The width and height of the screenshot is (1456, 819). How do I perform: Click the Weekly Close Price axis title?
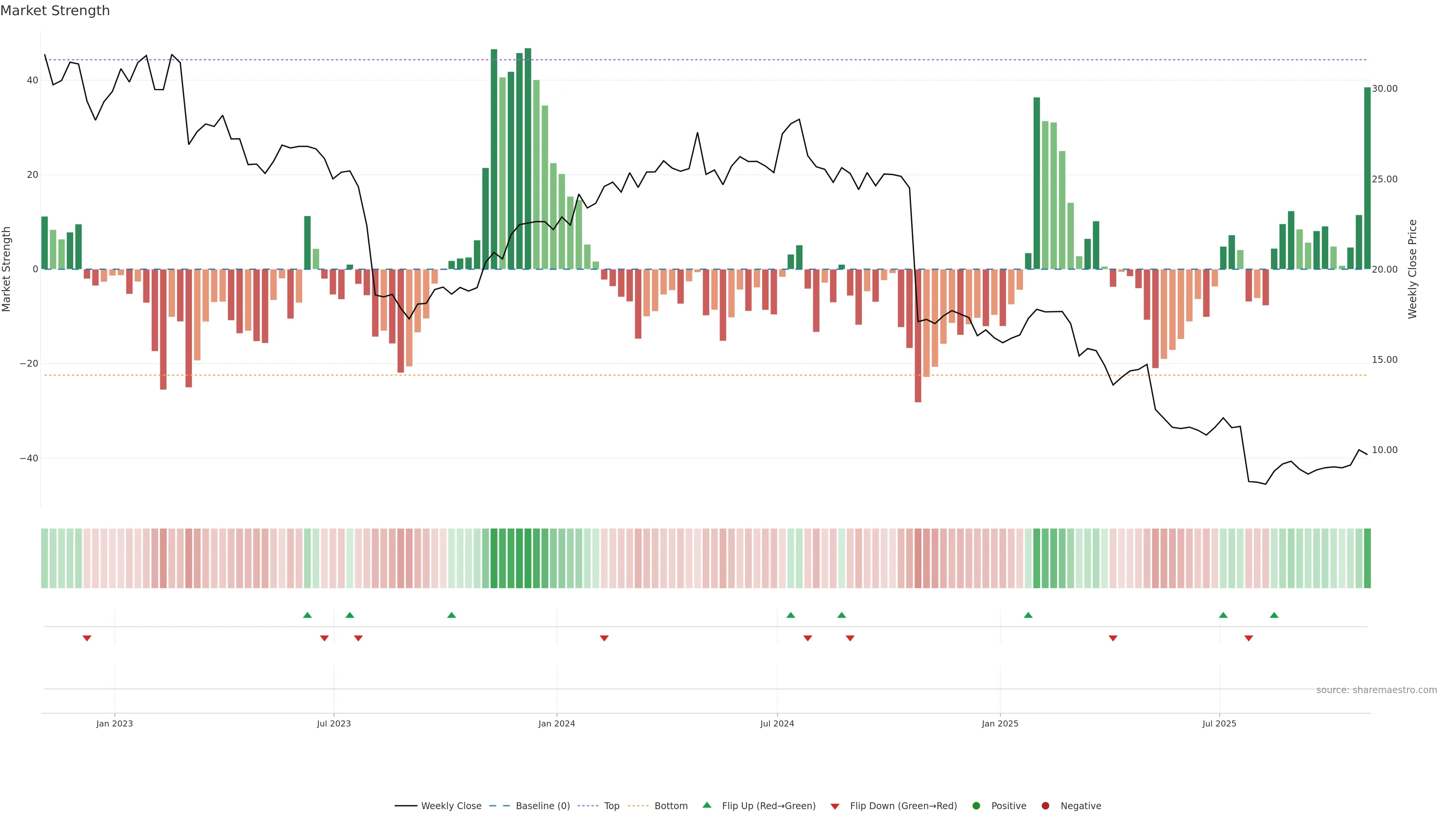click(1412, 269)
